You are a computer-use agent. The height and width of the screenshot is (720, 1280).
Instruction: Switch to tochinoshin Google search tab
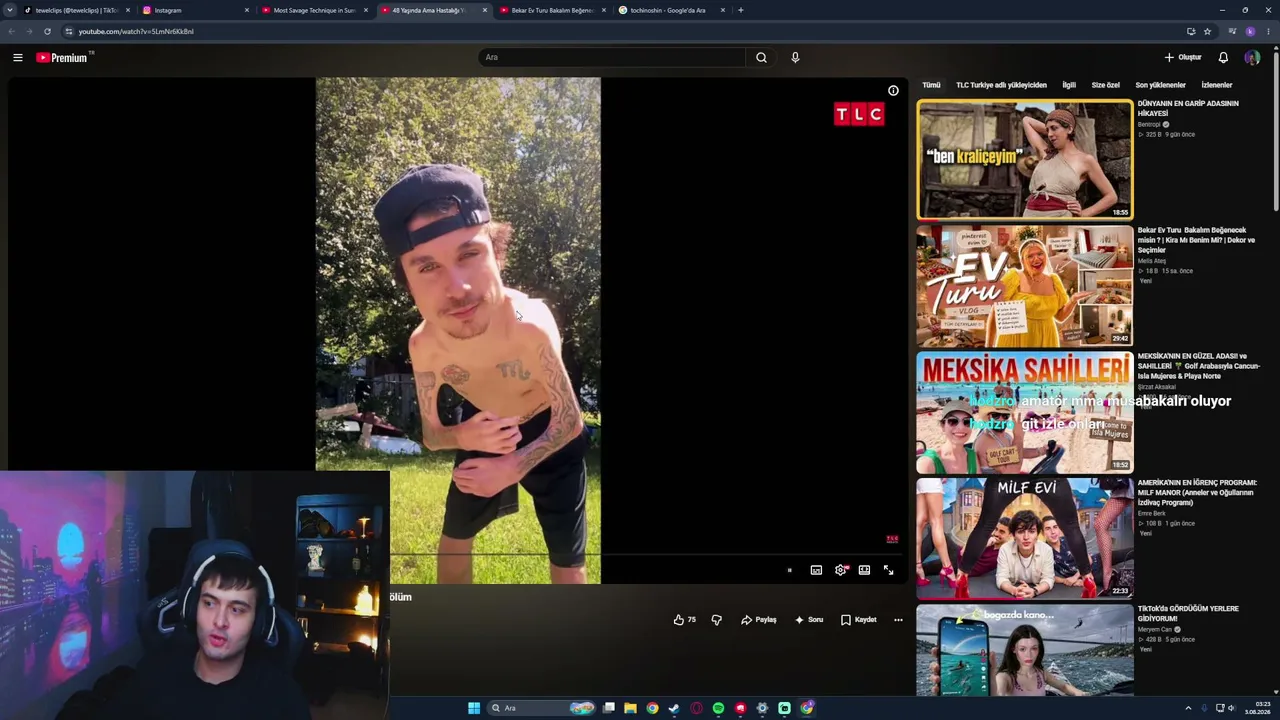pos(672,10)
